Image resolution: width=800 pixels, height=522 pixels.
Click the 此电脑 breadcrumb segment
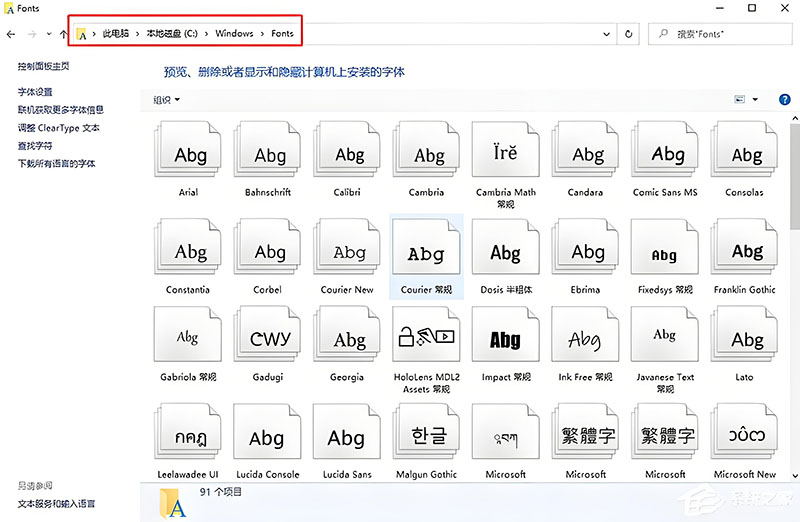116,34
